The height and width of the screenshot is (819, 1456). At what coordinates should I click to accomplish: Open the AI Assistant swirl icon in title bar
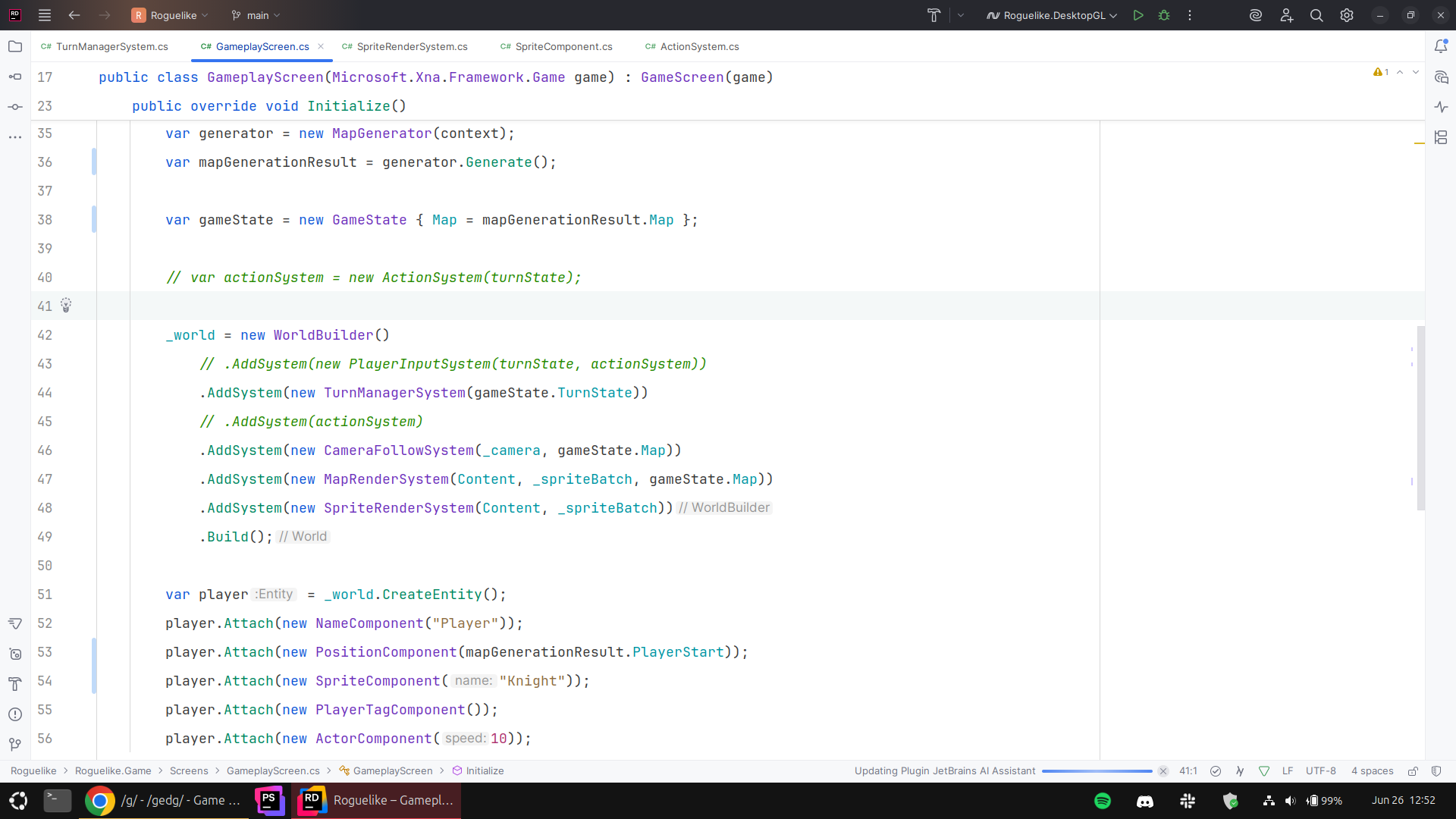coord(1256,15)
